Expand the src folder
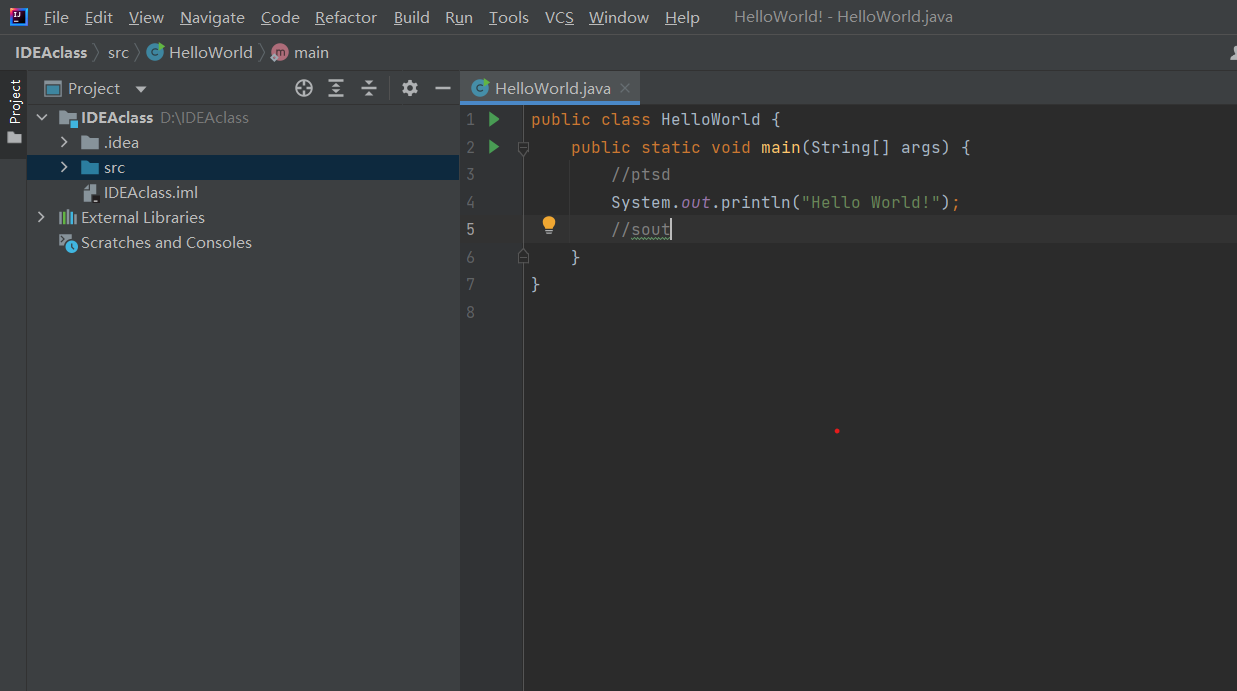Screen dimensions: 1237x691 (x=64, y=167)
